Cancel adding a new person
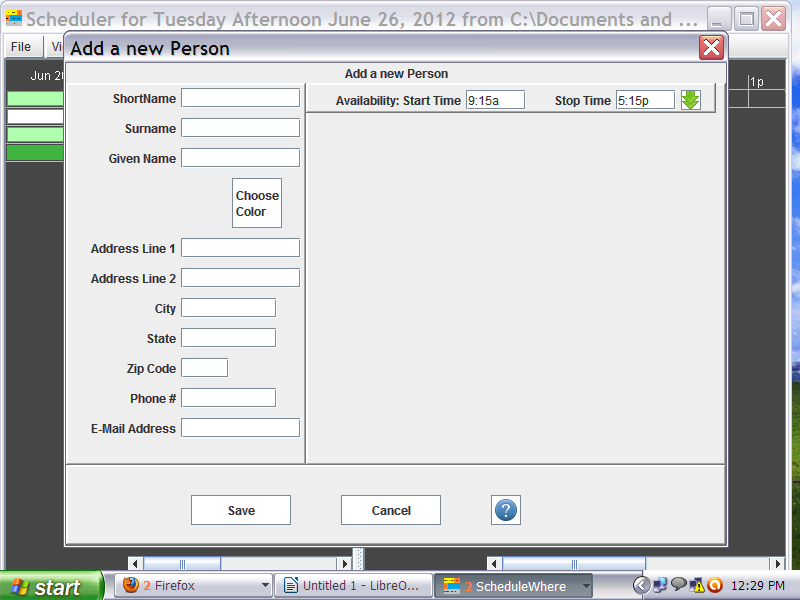 (x=391, y=510)
